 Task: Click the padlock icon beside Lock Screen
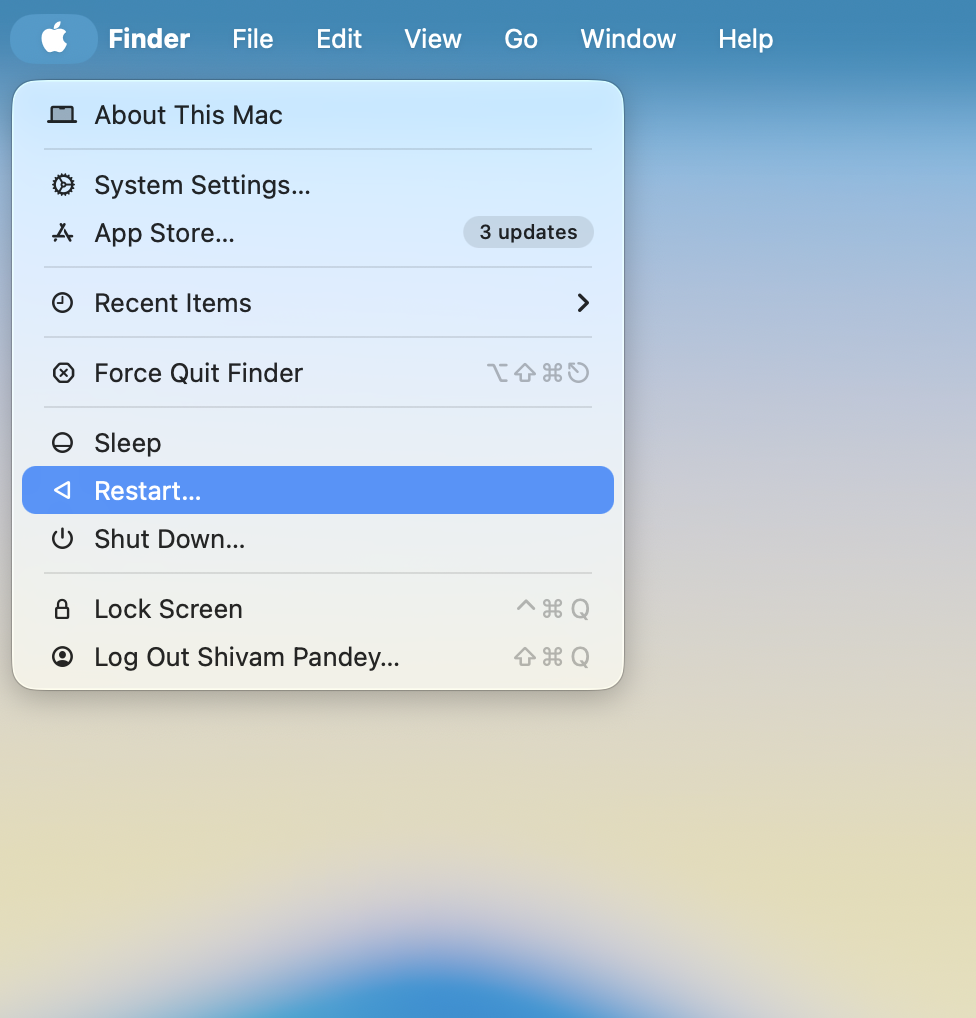tap(63, 609)
